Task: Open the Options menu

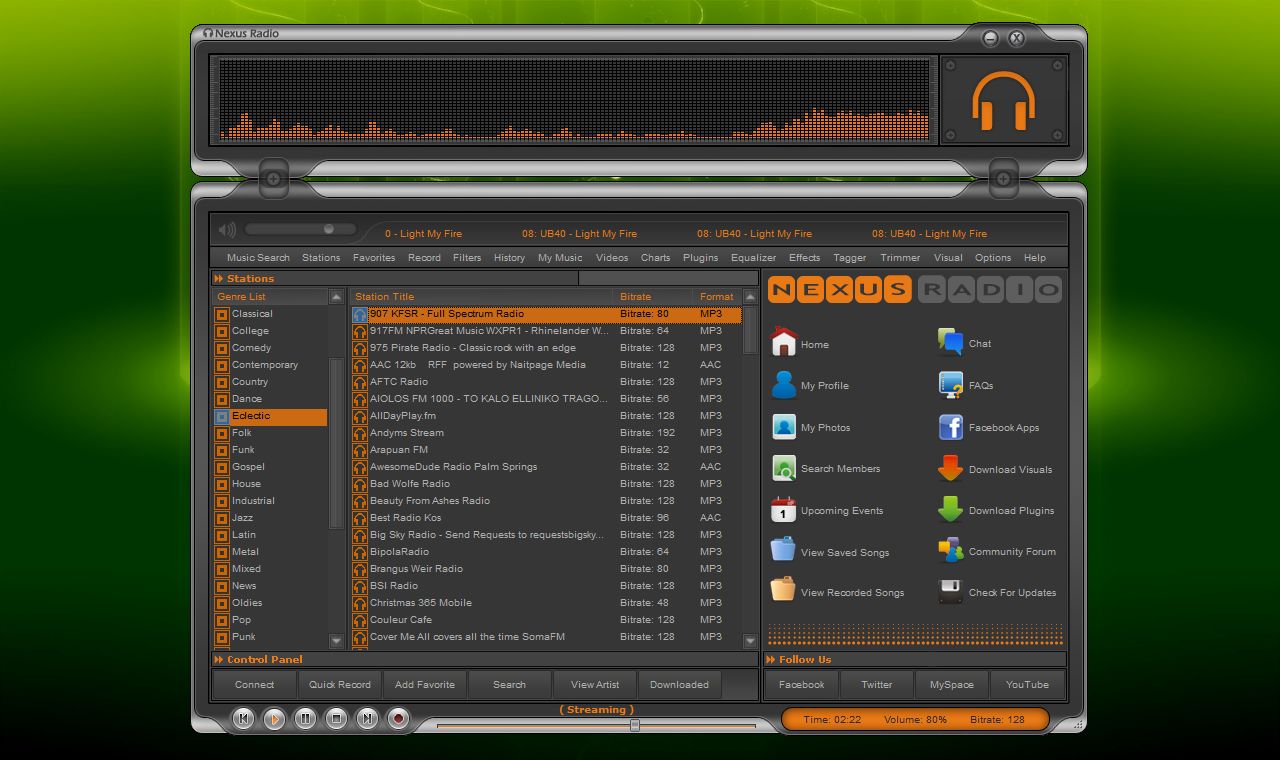Action: coord(993,257)
